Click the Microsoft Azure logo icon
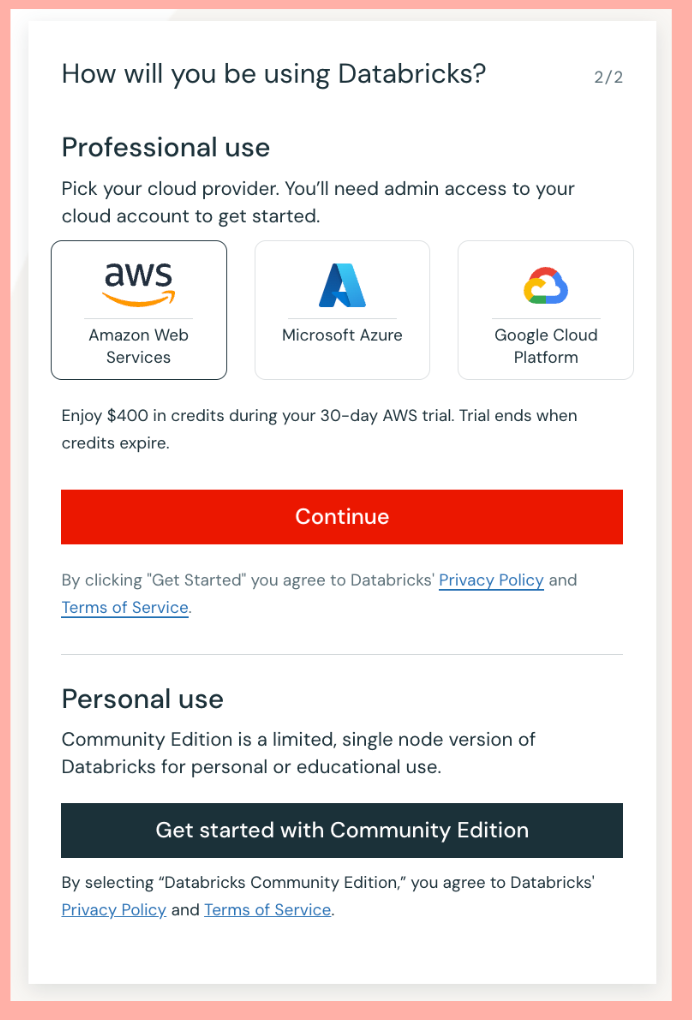Image resolution: width=692 pixels, height=1020 pixels. [x=342, y=285]
